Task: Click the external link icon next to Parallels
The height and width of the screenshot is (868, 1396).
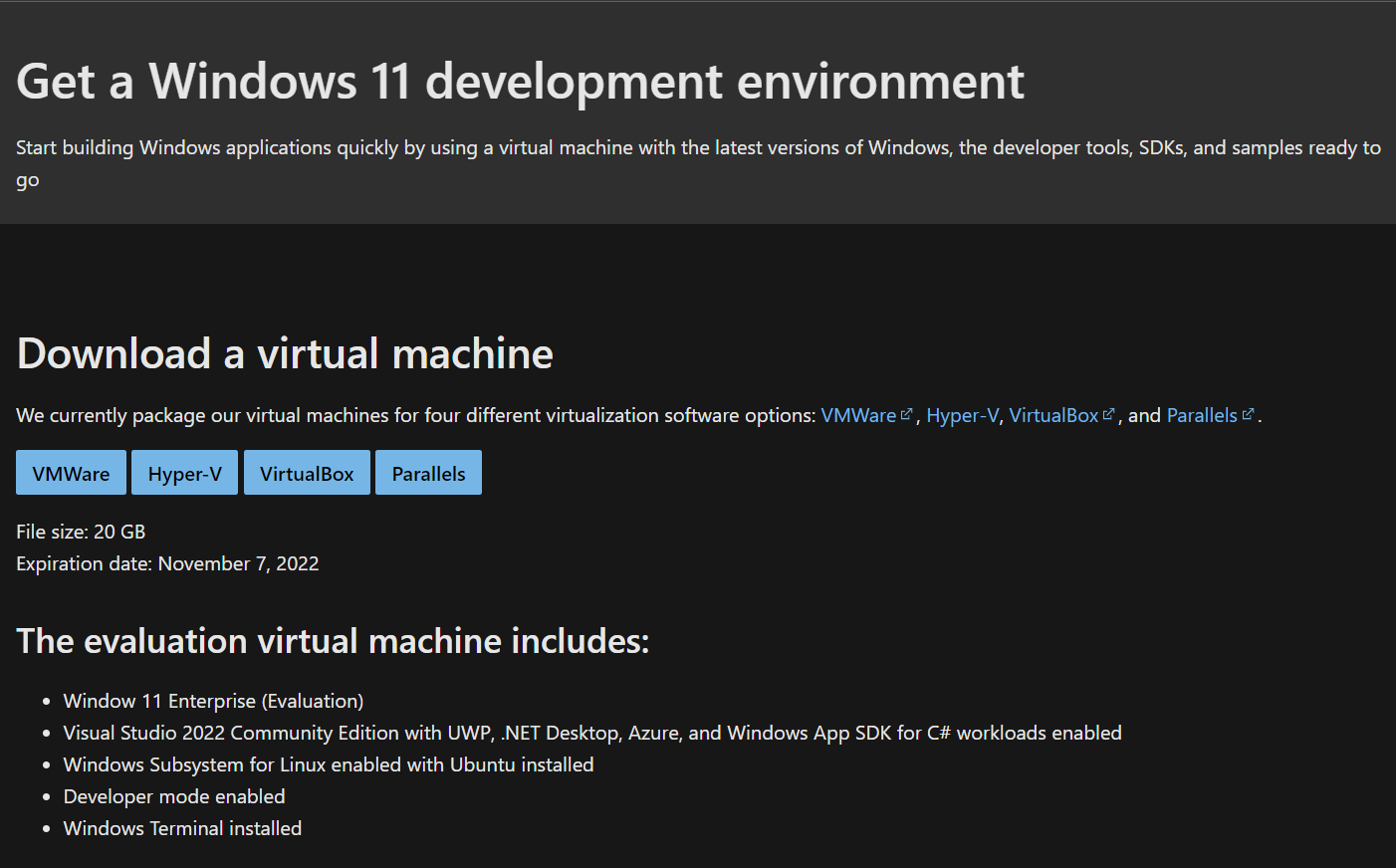Action: (1248, 414)
